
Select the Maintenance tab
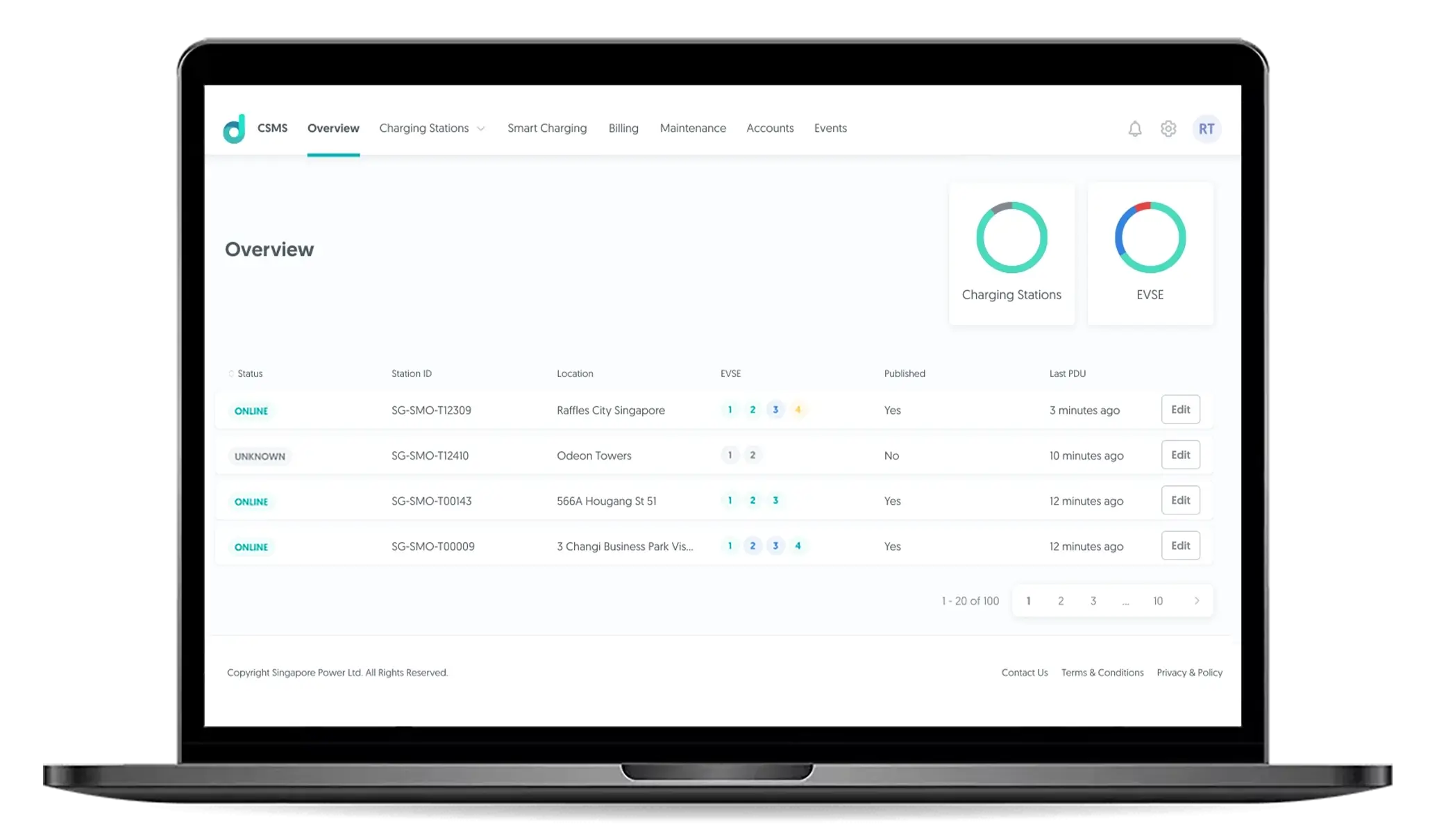click(692, 128)
